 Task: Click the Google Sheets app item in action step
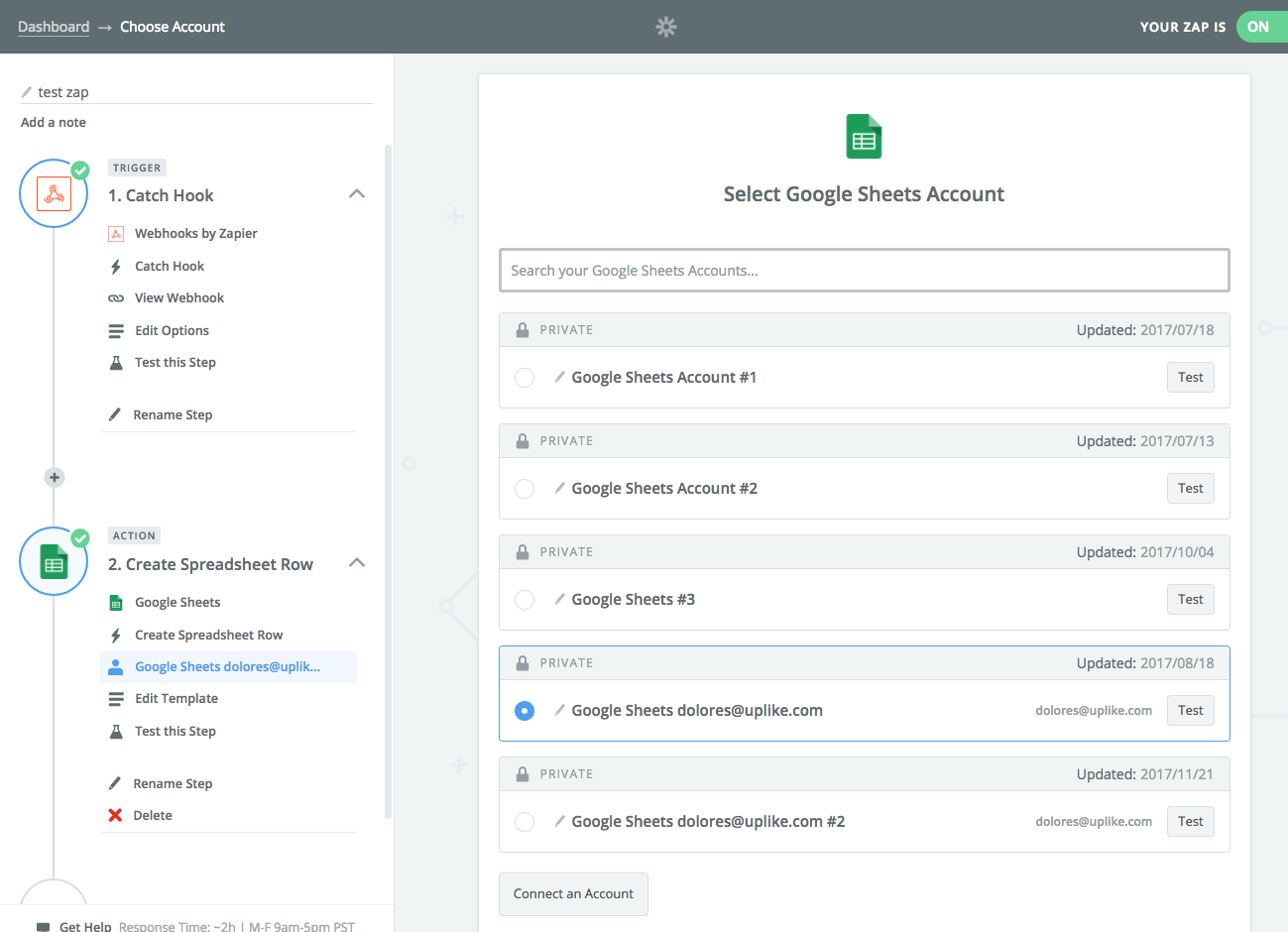pos(177,603)
